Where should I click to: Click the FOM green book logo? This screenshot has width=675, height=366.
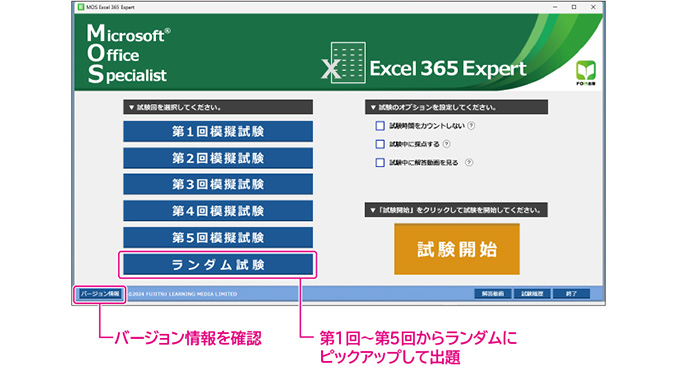586,73
